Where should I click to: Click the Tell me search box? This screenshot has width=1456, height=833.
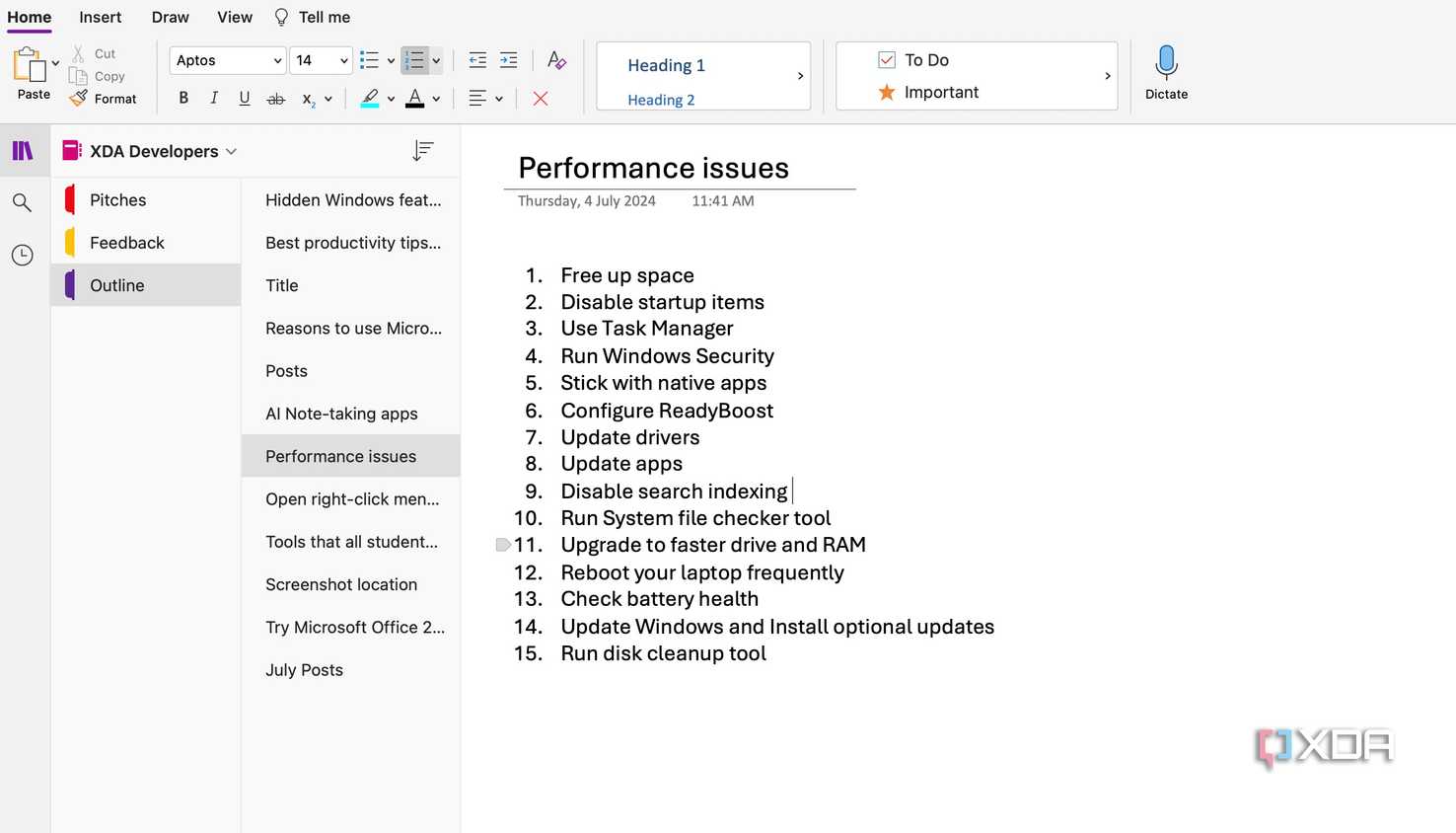(x=313, y=17)
